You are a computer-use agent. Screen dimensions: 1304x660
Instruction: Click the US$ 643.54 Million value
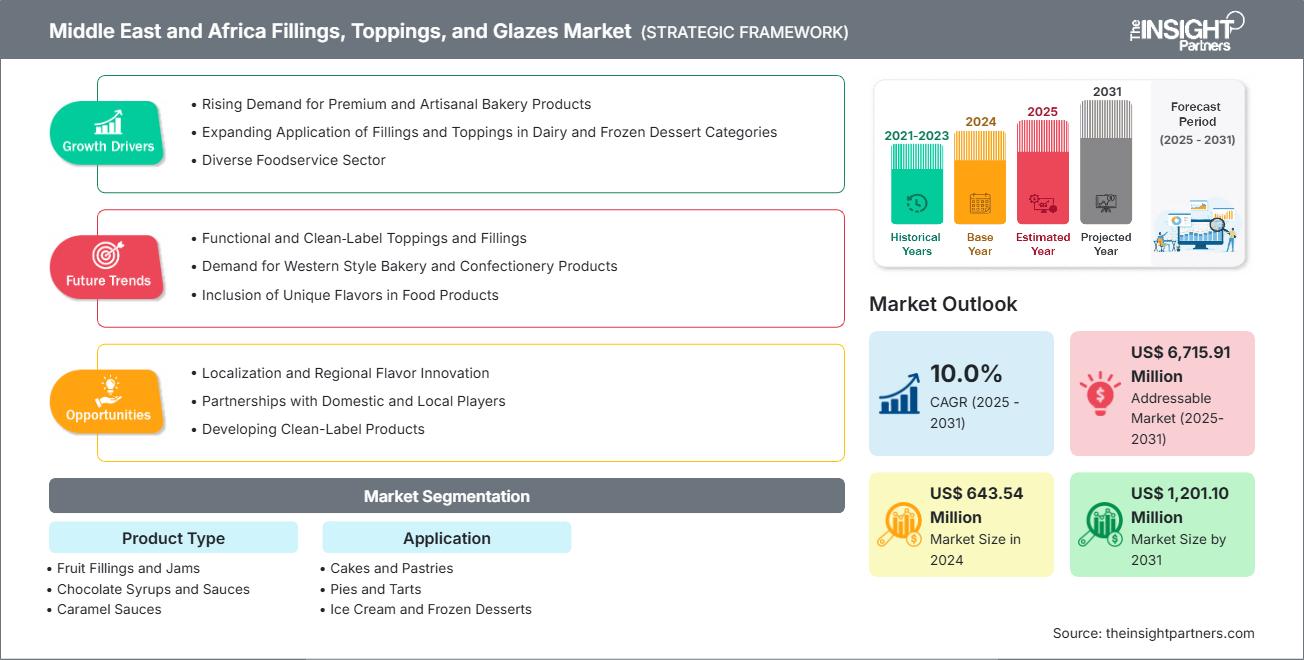pyautogui.click(x=977, y=505)
